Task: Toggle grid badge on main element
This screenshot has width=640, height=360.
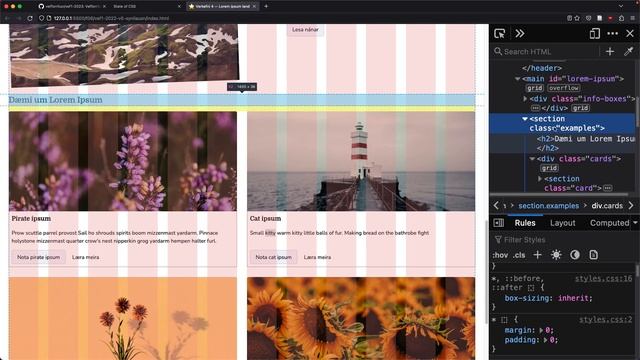Action: click(x=534, y=88)
